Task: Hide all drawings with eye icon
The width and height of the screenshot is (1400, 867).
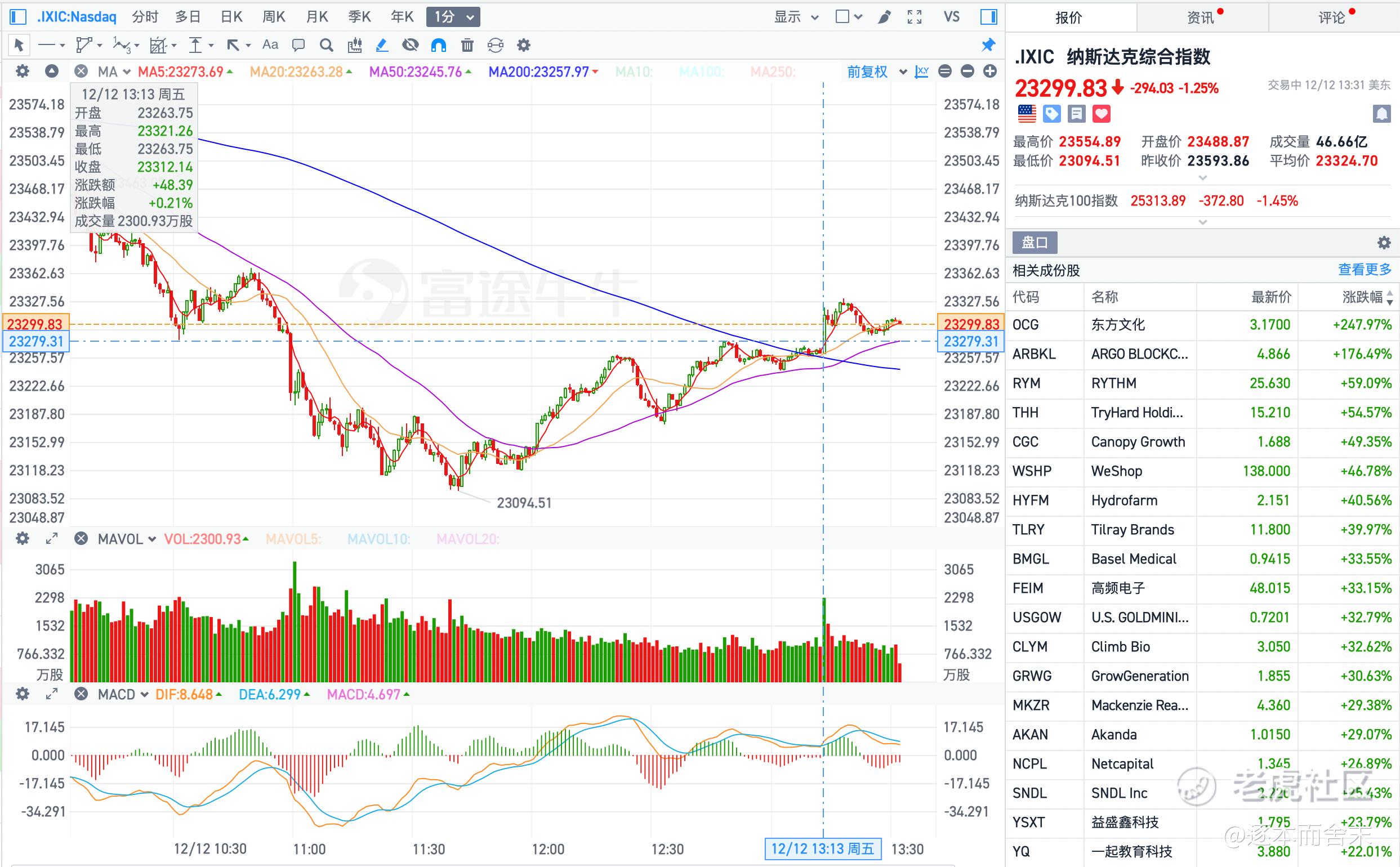Action: point(410,44)
